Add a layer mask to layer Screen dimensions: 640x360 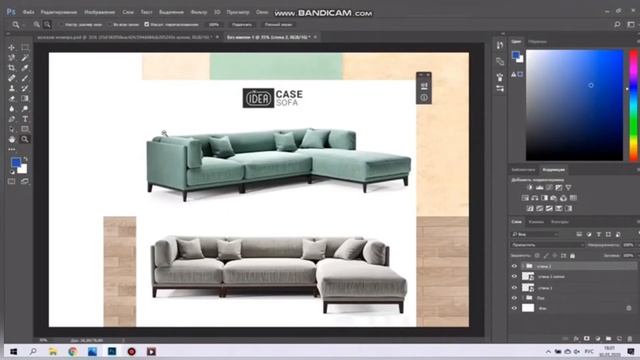pos(587,338)
